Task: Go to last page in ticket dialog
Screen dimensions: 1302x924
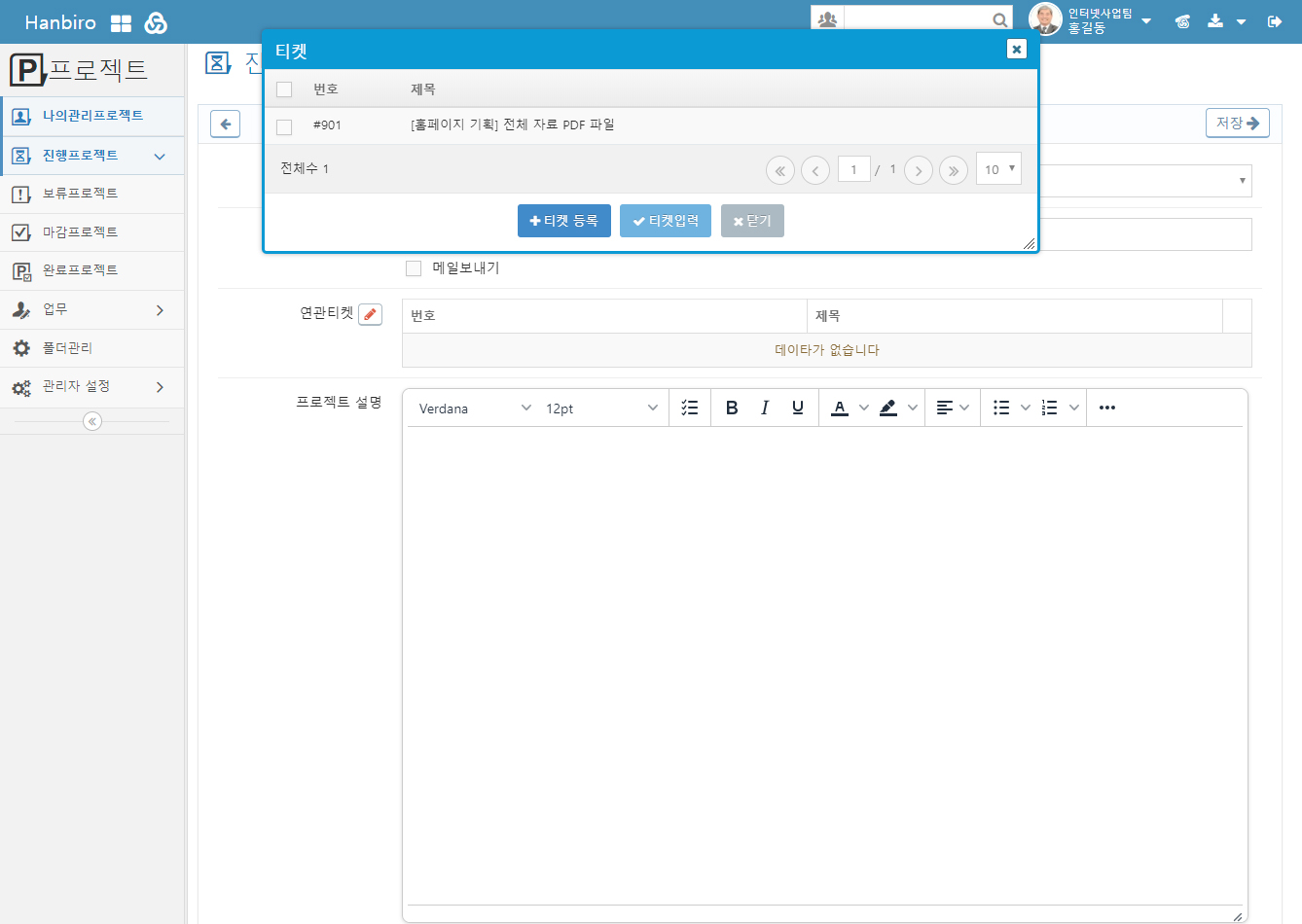Action: [954, 170]
